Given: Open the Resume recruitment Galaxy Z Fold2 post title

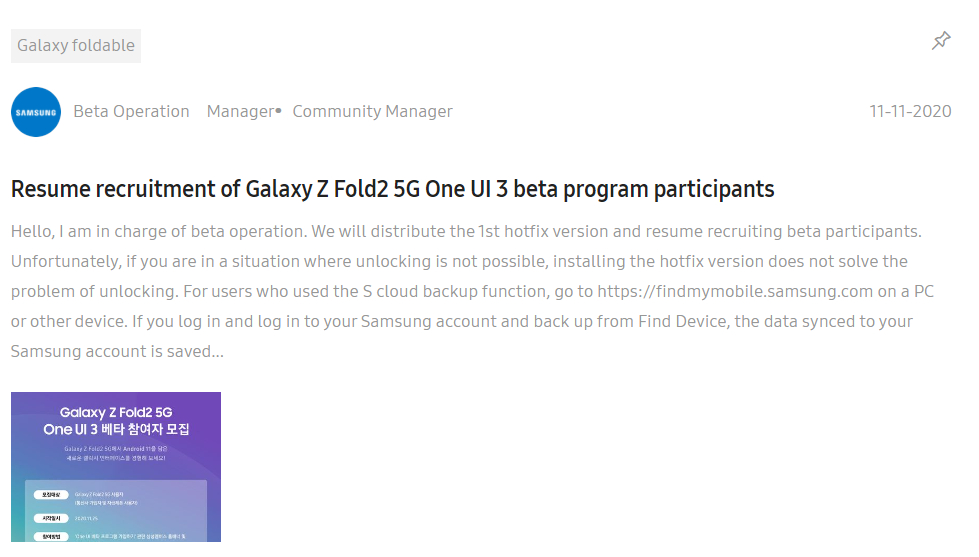Looking at the screenshot, I should point(392,189).
